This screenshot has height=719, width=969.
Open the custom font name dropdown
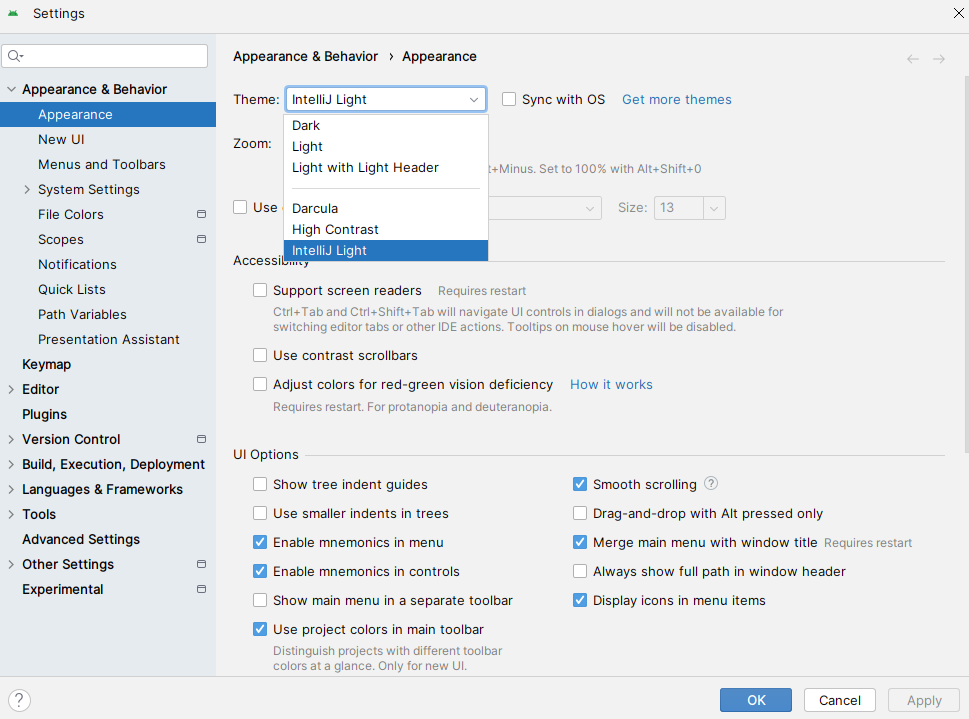coord(590,208)
